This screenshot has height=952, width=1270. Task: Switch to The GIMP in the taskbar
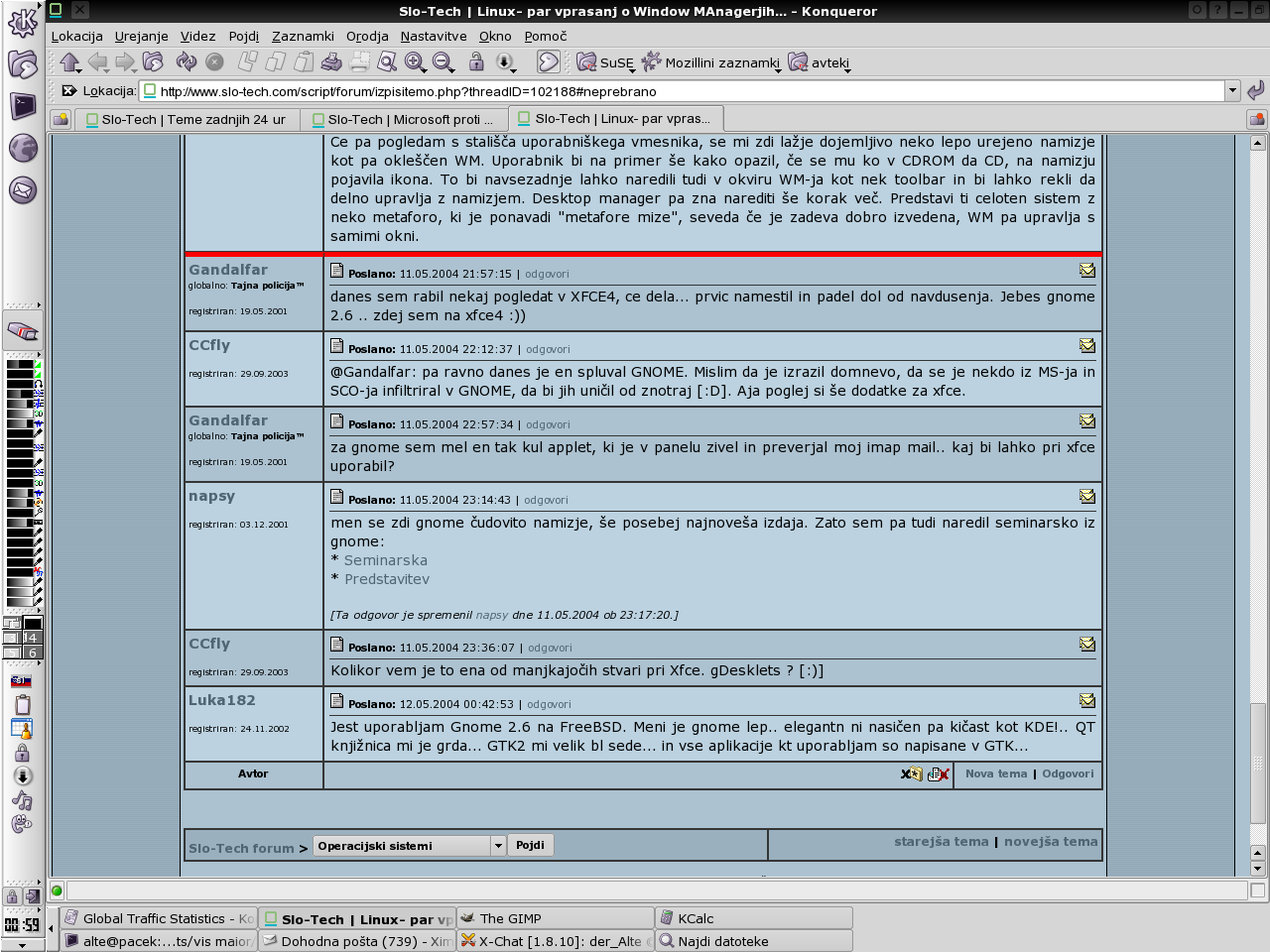[x=555, y=918]
